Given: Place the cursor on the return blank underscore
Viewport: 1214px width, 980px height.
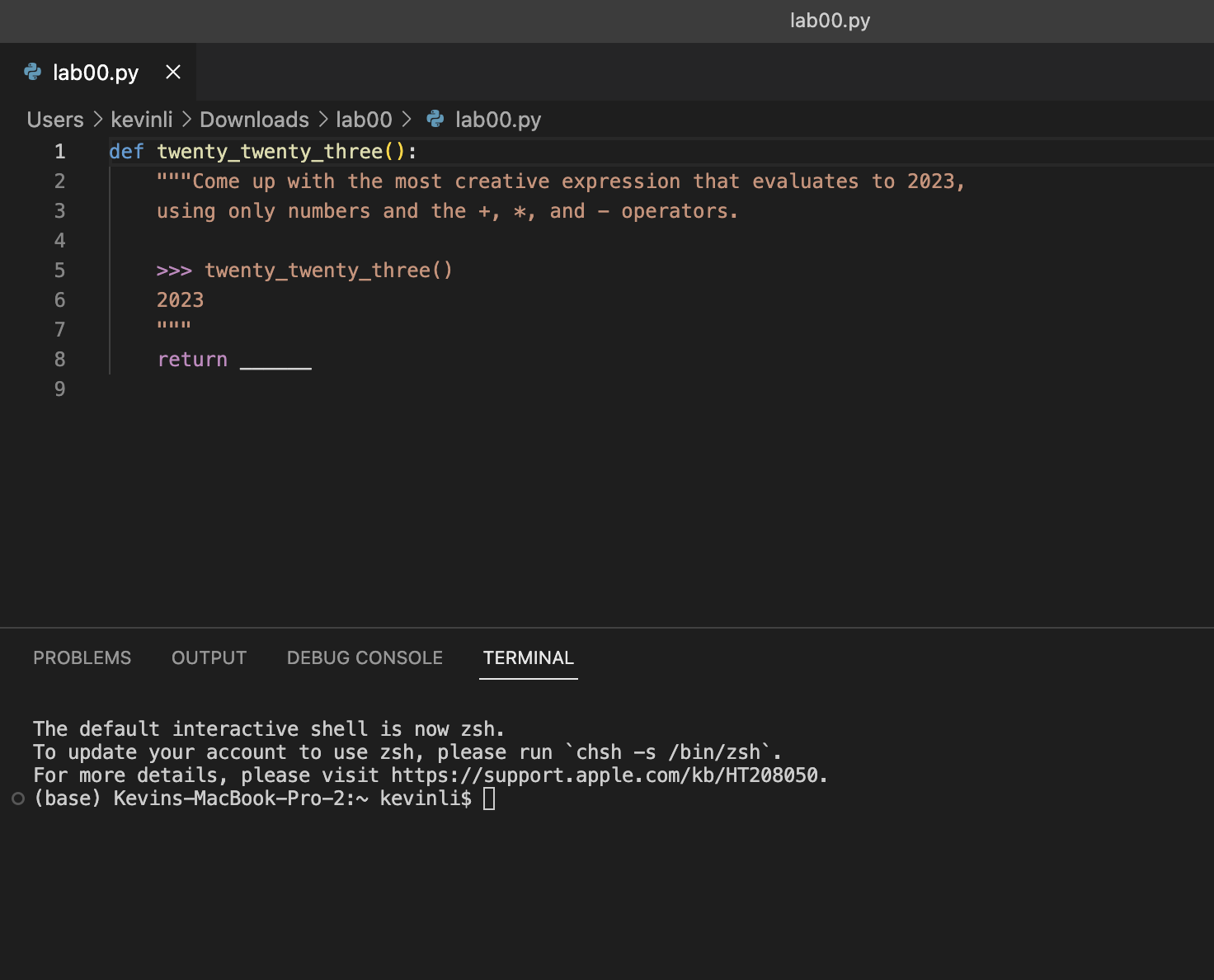Looking at the screenshot, I should click(275, 361).
